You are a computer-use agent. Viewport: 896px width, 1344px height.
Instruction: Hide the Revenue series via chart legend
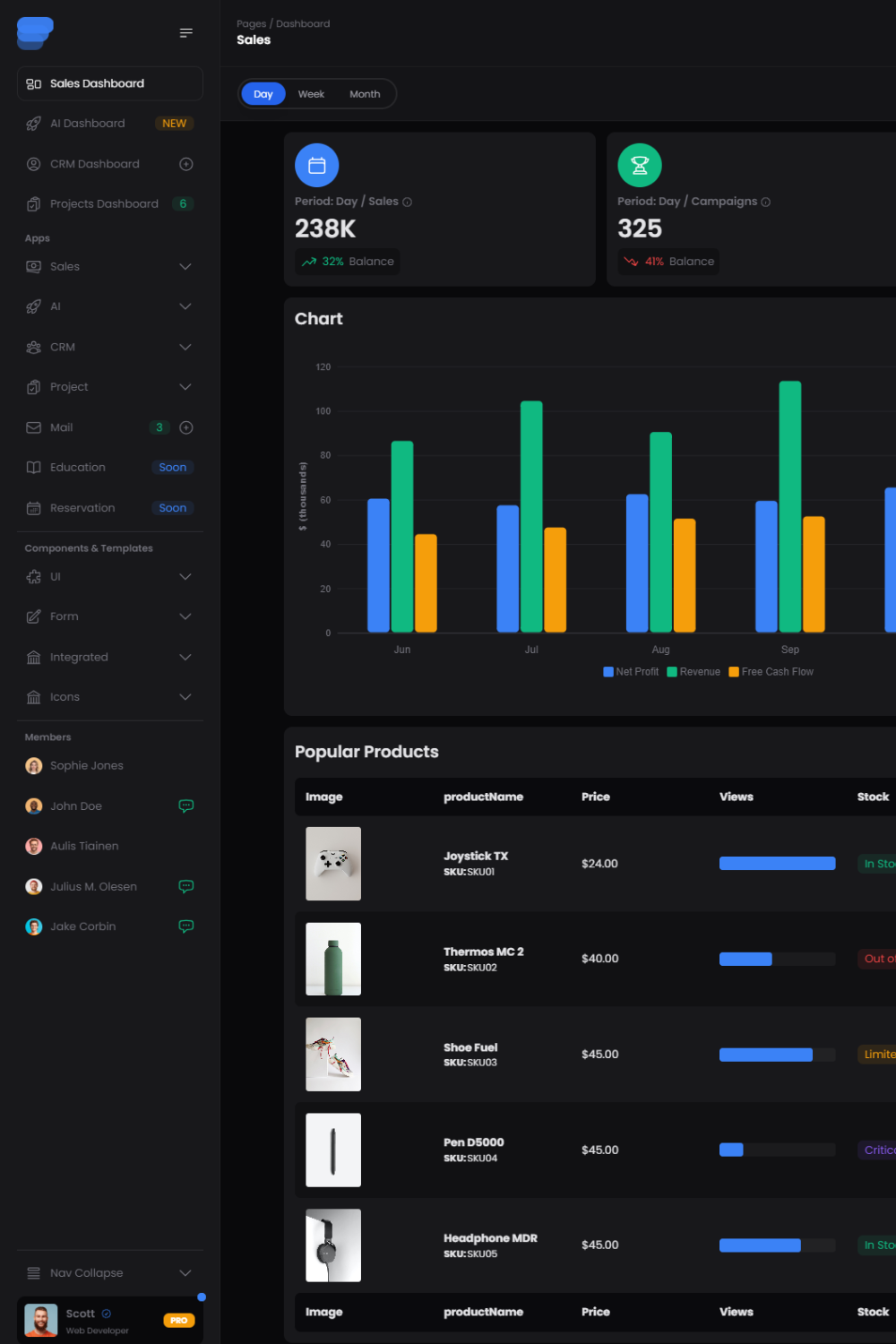point(694,671)
